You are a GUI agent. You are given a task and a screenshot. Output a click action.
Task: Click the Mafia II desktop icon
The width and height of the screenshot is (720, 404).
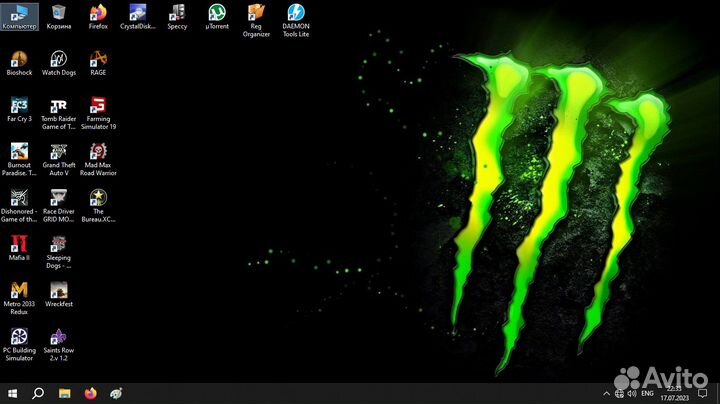tap(19, 244)
